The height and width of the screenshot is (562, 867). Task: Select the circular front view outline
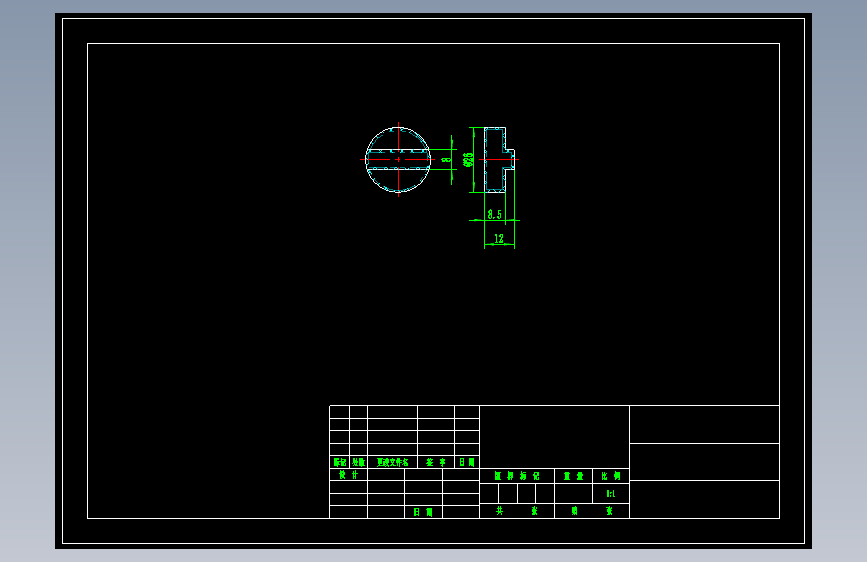(x=398, y=160)
